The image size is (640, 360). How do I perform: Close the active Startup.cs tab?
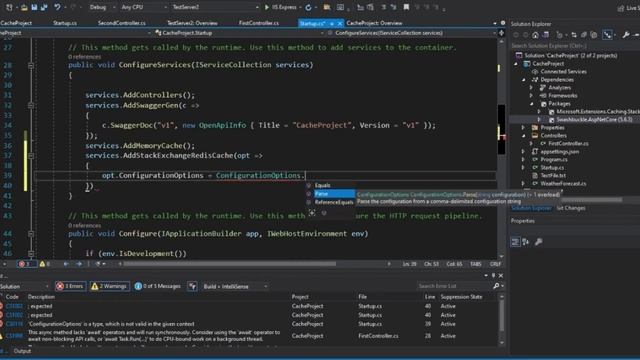(340, 24)
